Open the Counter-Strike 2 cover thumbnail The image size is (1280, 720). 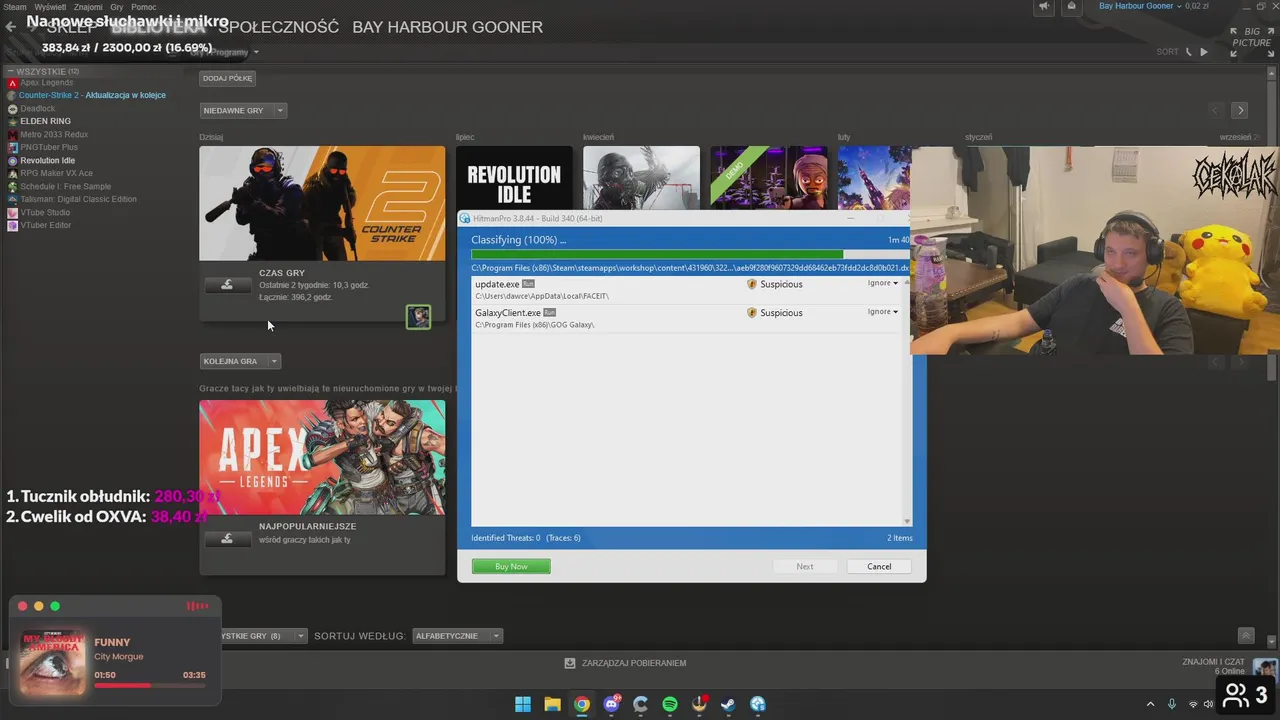(322, 204)
